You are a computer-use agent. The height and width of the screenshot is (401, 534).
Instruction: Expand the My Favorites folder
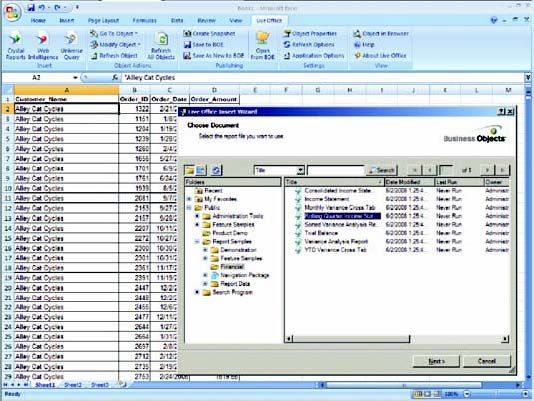coord(189,199)
